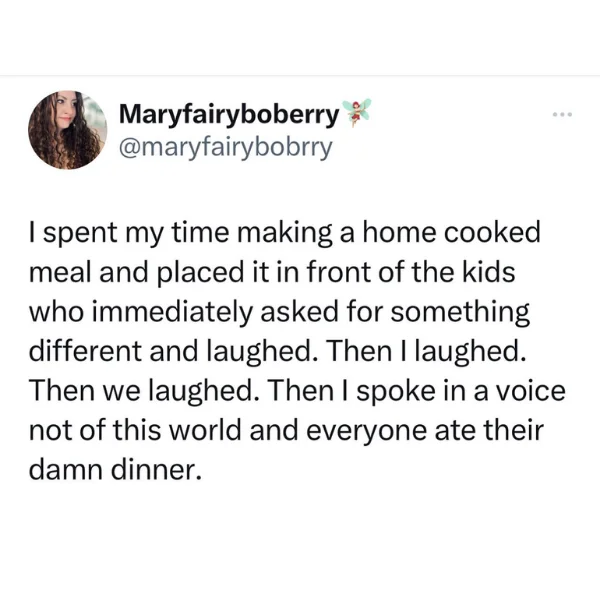The height and width of the screenshot is (600, 600).
Task: Open the @maryfairybobrry handle link
Action: [x=226, y=147]
